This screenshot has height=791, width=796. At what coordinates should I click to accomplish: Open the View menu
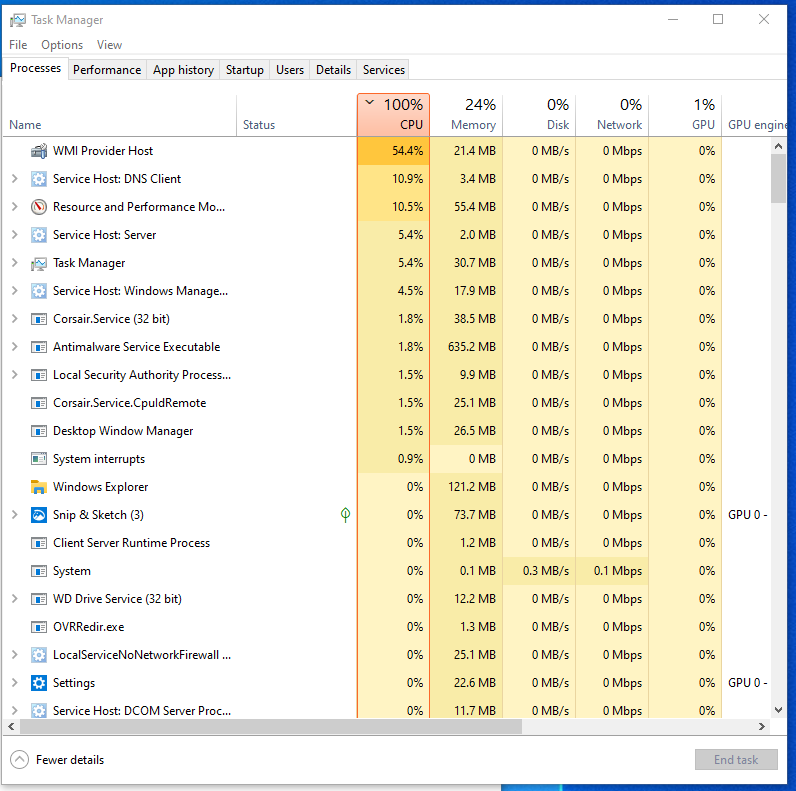(x=109, y=45)
